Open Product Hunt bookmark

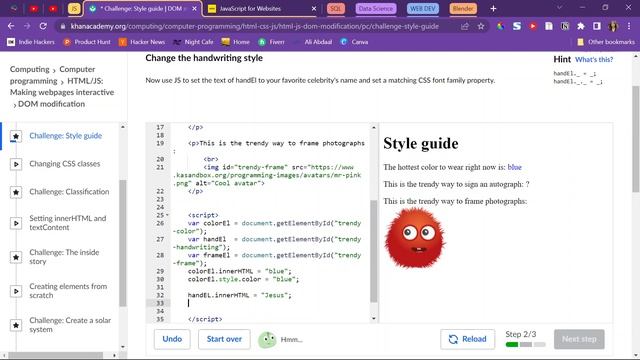pos(87,42)
